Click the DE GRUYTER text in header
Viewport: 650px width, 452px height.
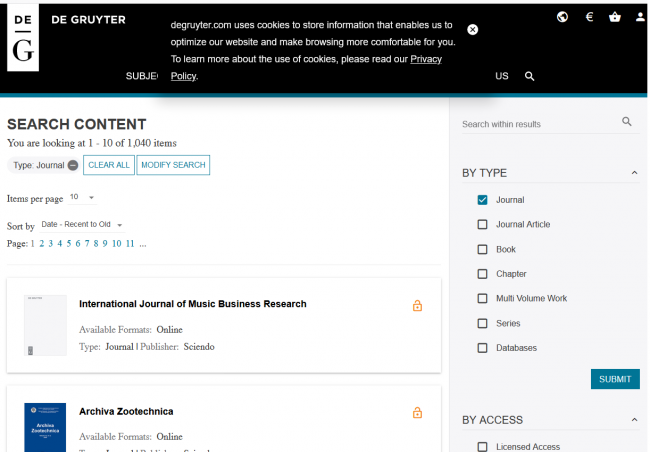pos(88,19)
